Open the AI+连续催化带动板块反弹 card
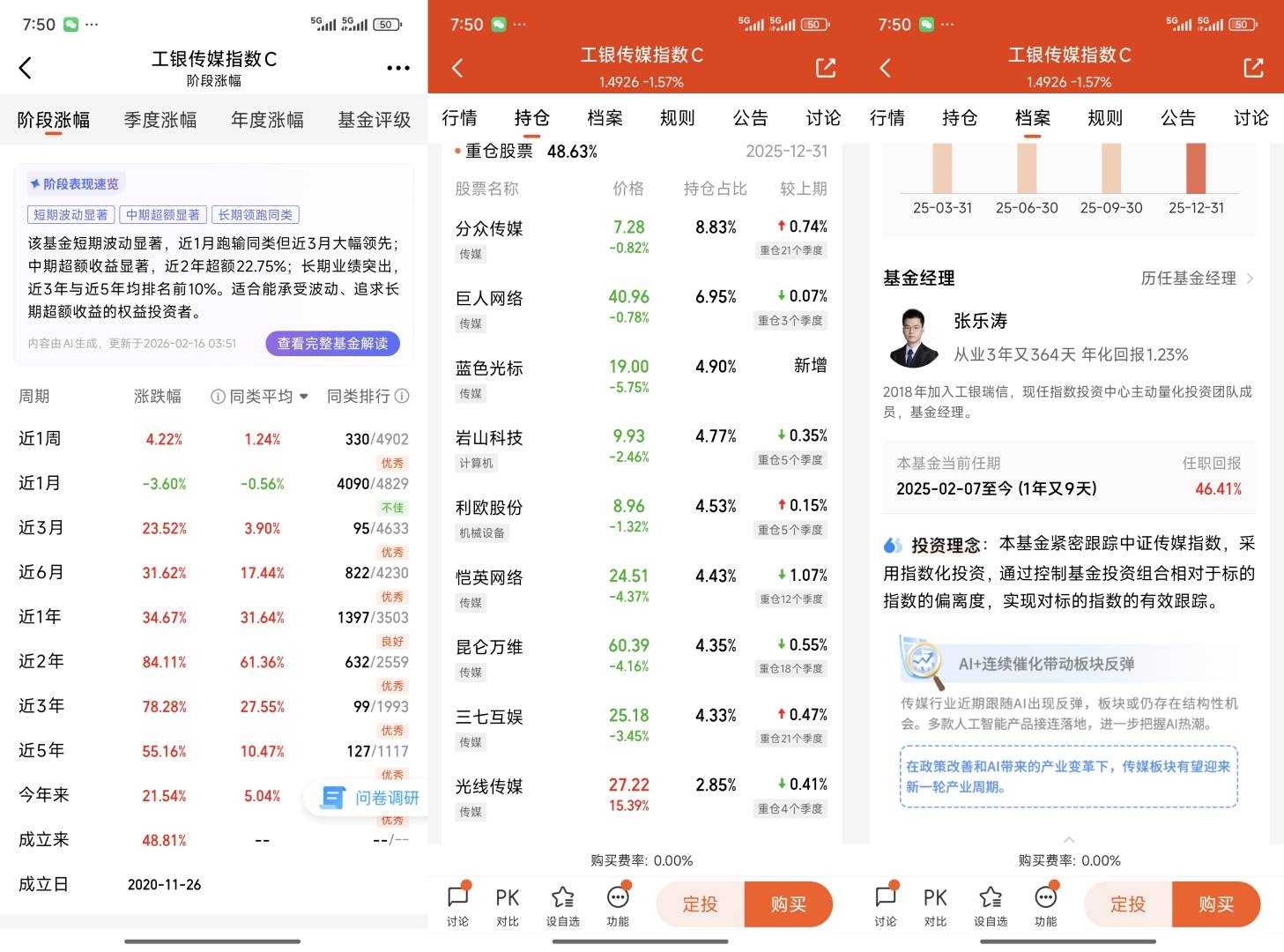Viewport: 1284px width, 952px height. pyautogui.click(x=1069, y=723)
